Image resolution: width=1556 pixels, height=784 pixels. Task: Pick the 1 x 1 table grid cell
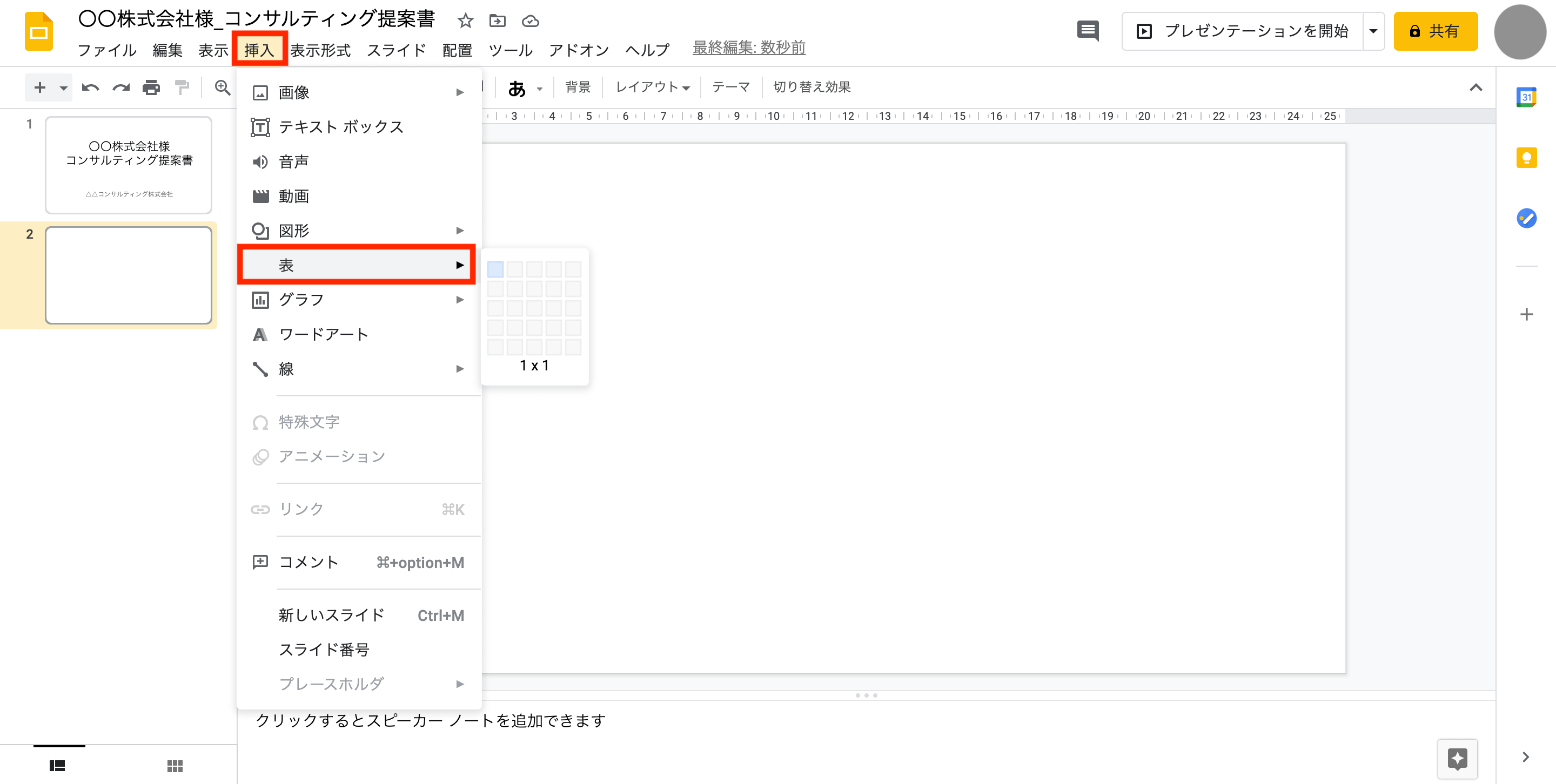coord(495,269)
